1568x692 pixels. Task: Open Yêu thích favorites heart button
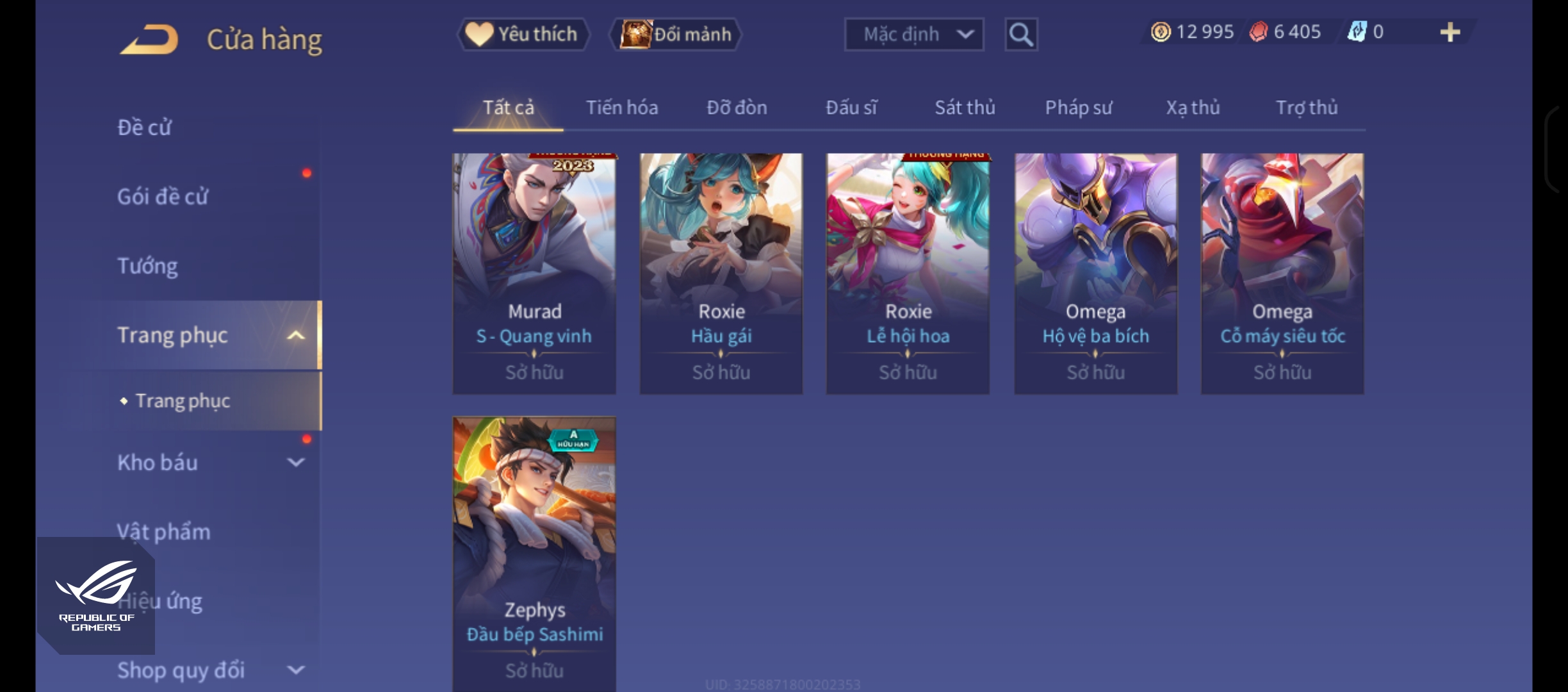(523, 34)
